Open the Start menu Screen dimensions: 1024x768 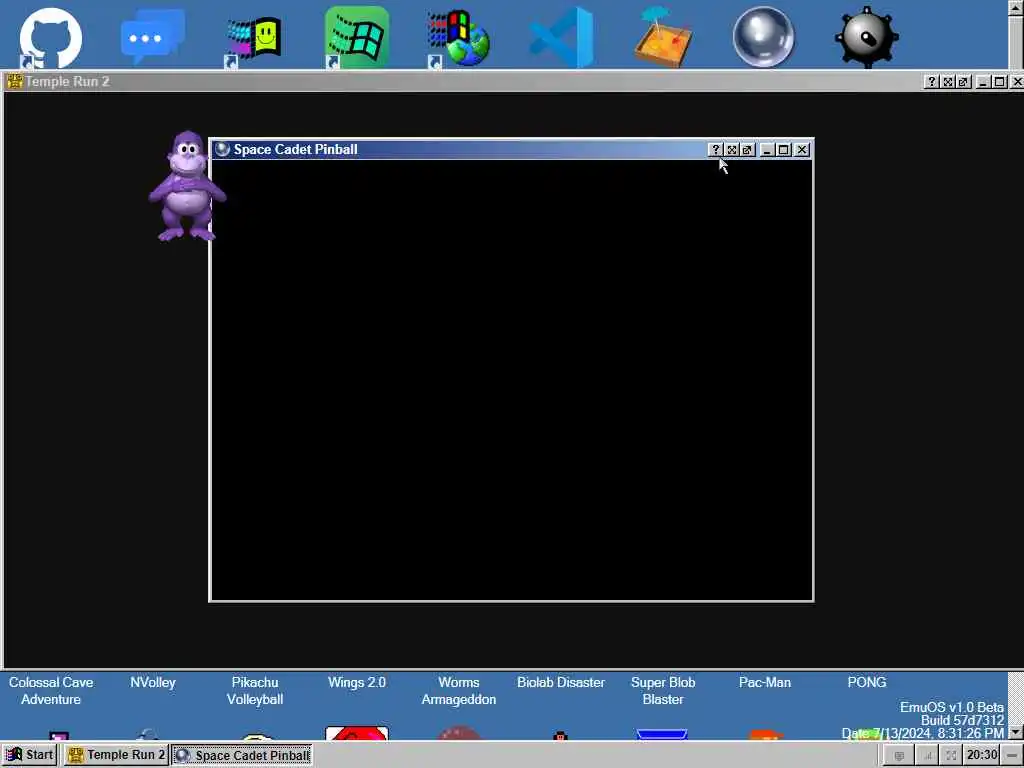(x=29, y=755)
